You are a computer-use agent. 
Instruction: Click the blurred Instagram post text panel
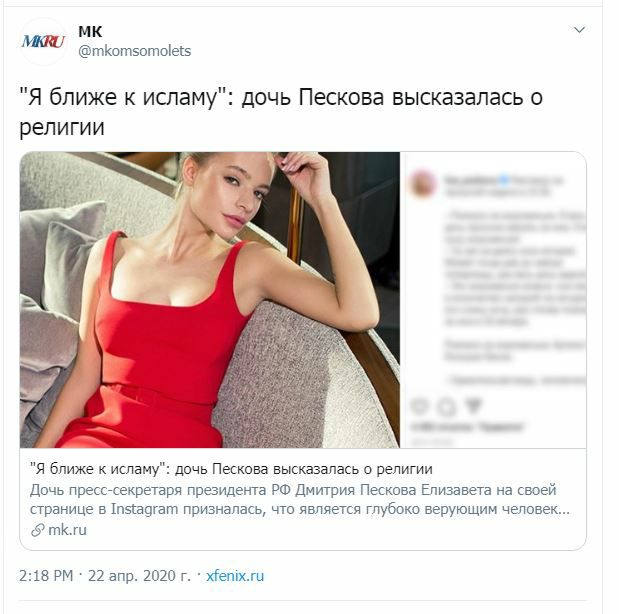[x=493, y=300]
